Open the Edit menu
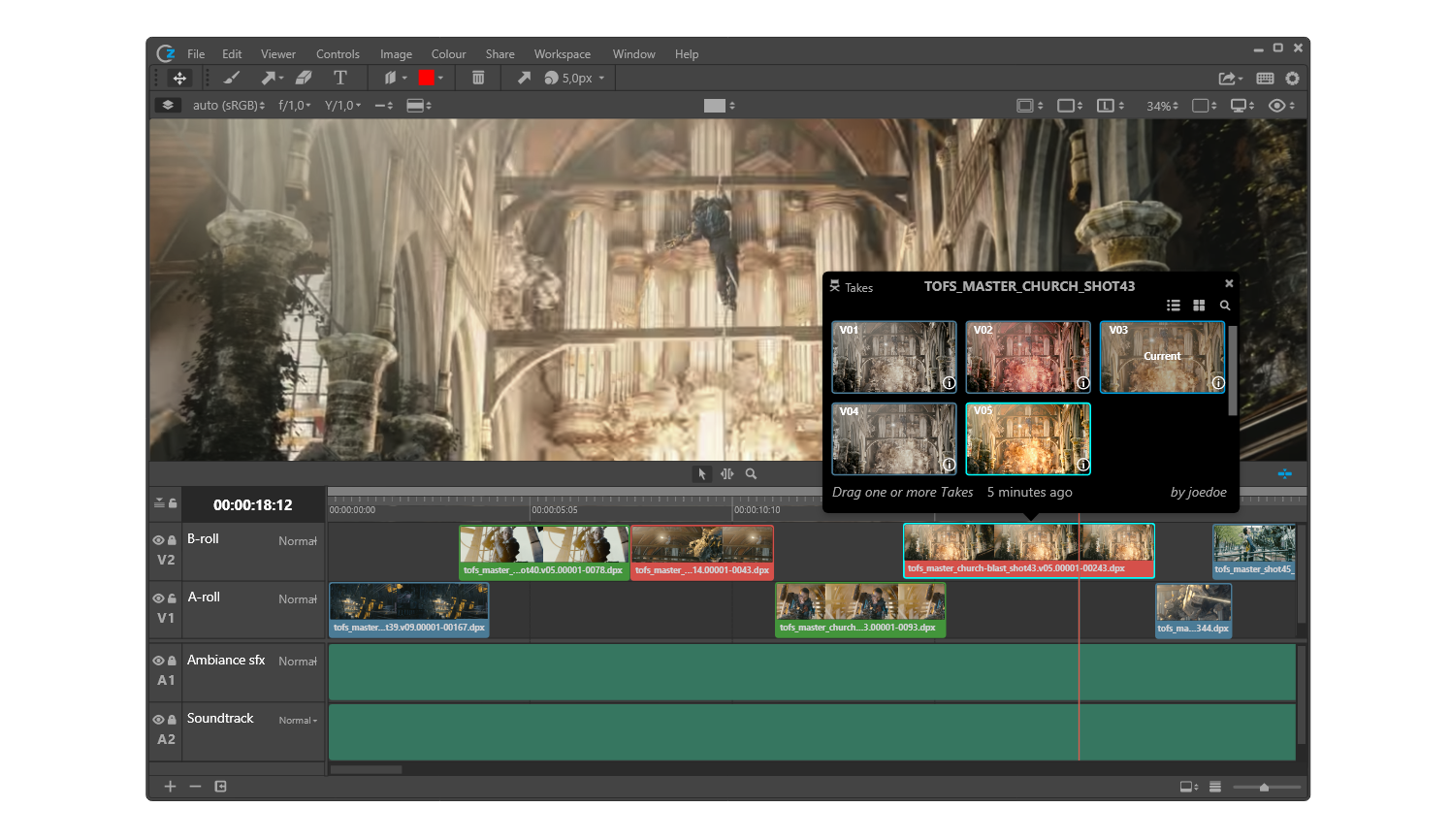The height and width of the screenshot is (840, 1451). point(232,54)
